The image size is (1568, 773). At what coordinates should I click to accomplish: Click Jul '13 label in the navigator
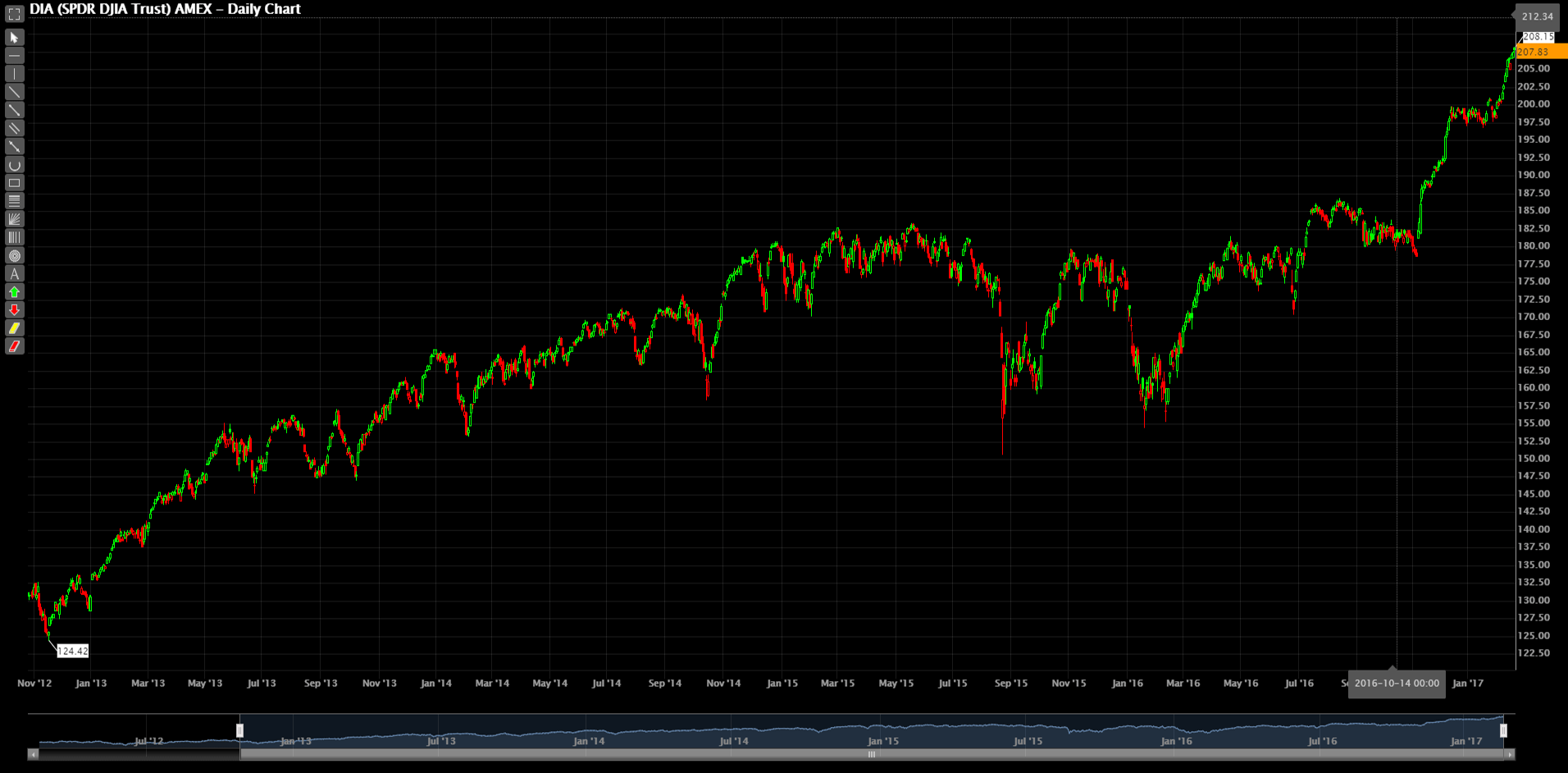441,741
